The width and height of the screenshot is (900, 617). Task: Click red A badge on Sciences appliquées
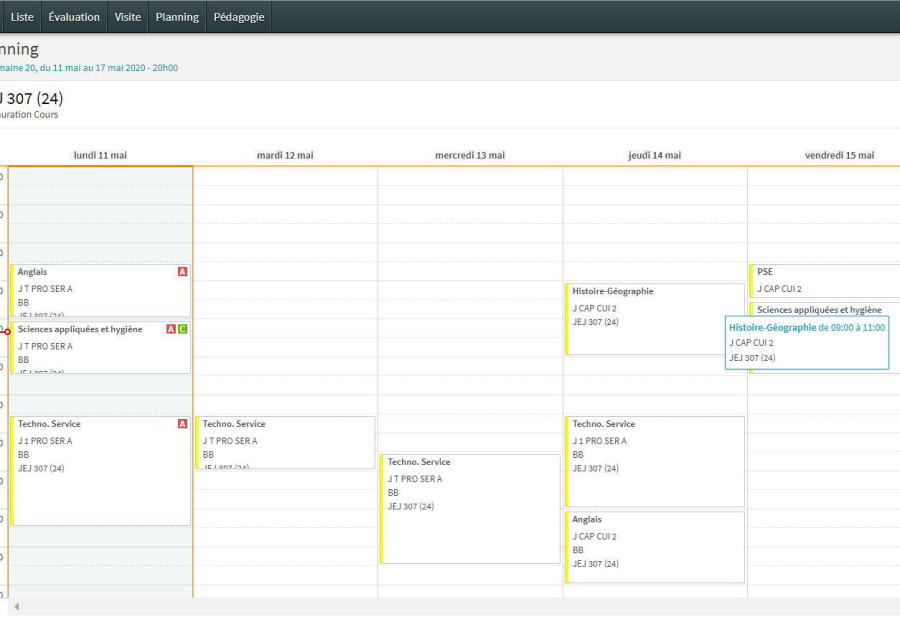[171, 329]
